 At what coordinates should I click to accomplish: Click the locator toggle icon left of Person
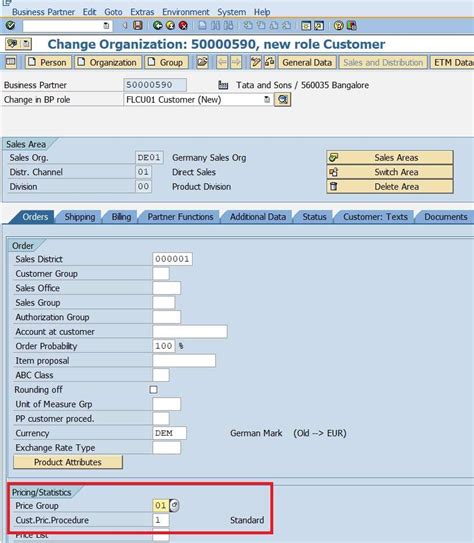(11, 62)
